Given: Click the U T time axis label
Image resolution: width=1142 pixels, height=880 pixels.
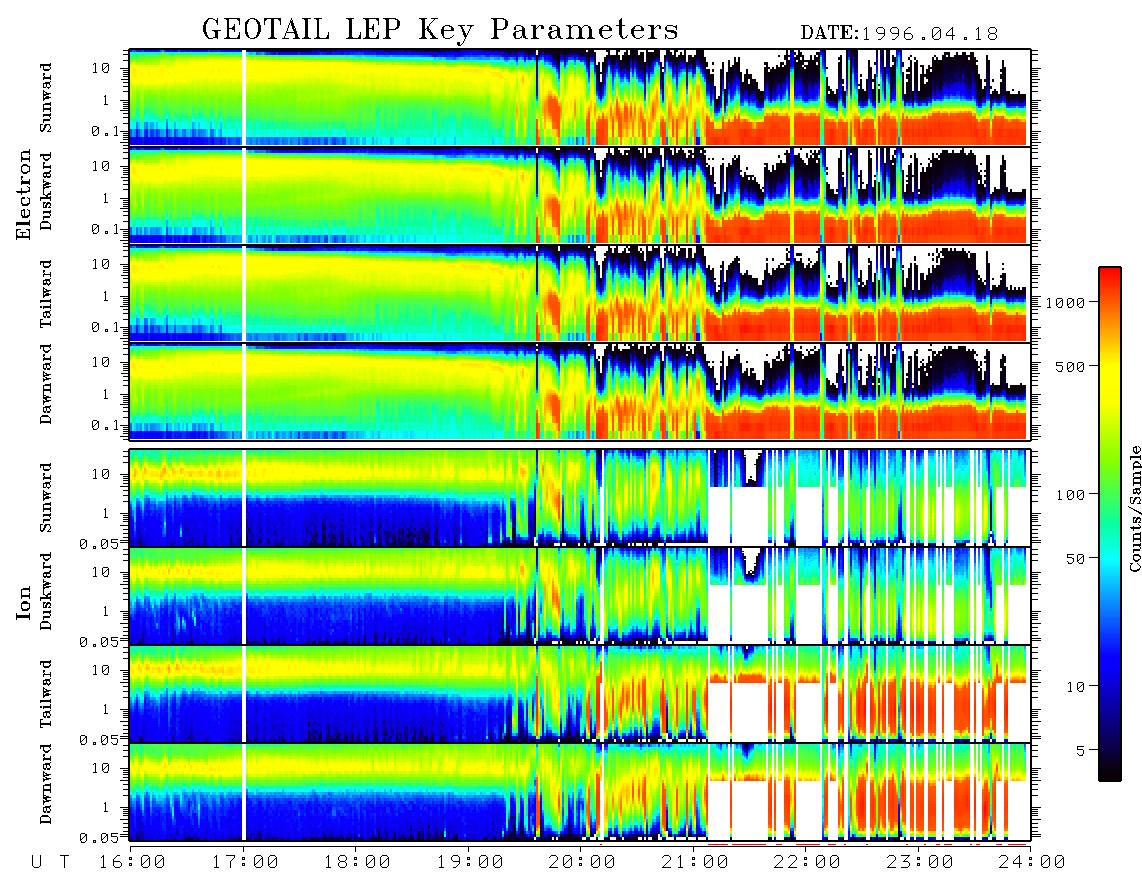Looking at the screenshot, I should [x=50, y=863].
